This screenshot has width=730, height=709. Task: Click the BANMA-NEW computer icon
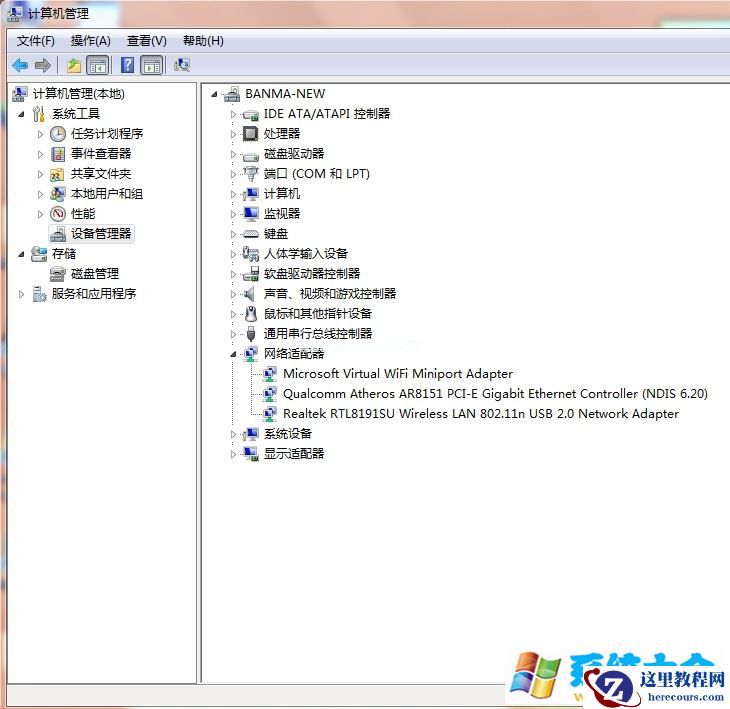[232, 94]
